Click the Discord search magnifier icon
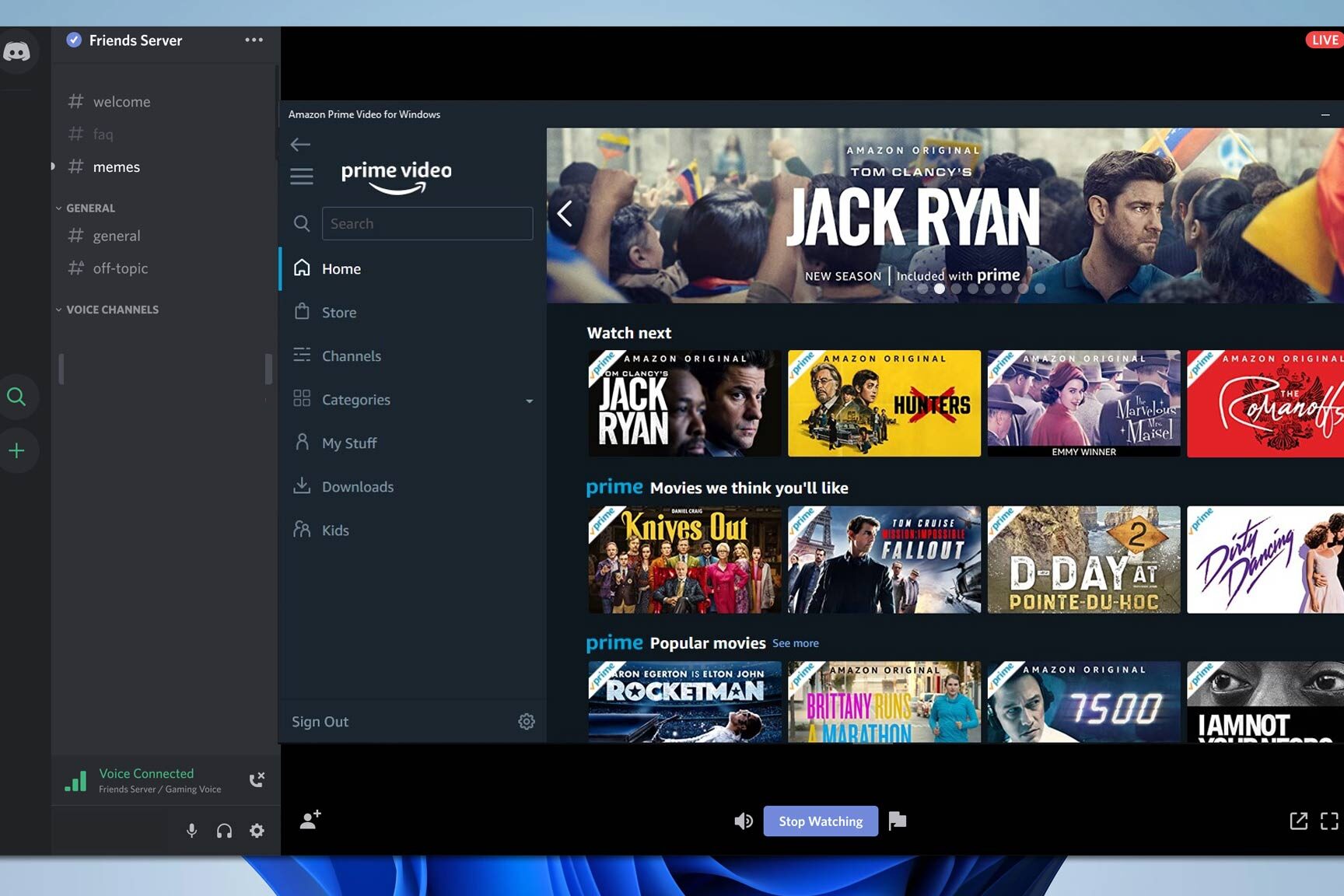This screenshot has width=1344, height=896. tap(16, 397)
